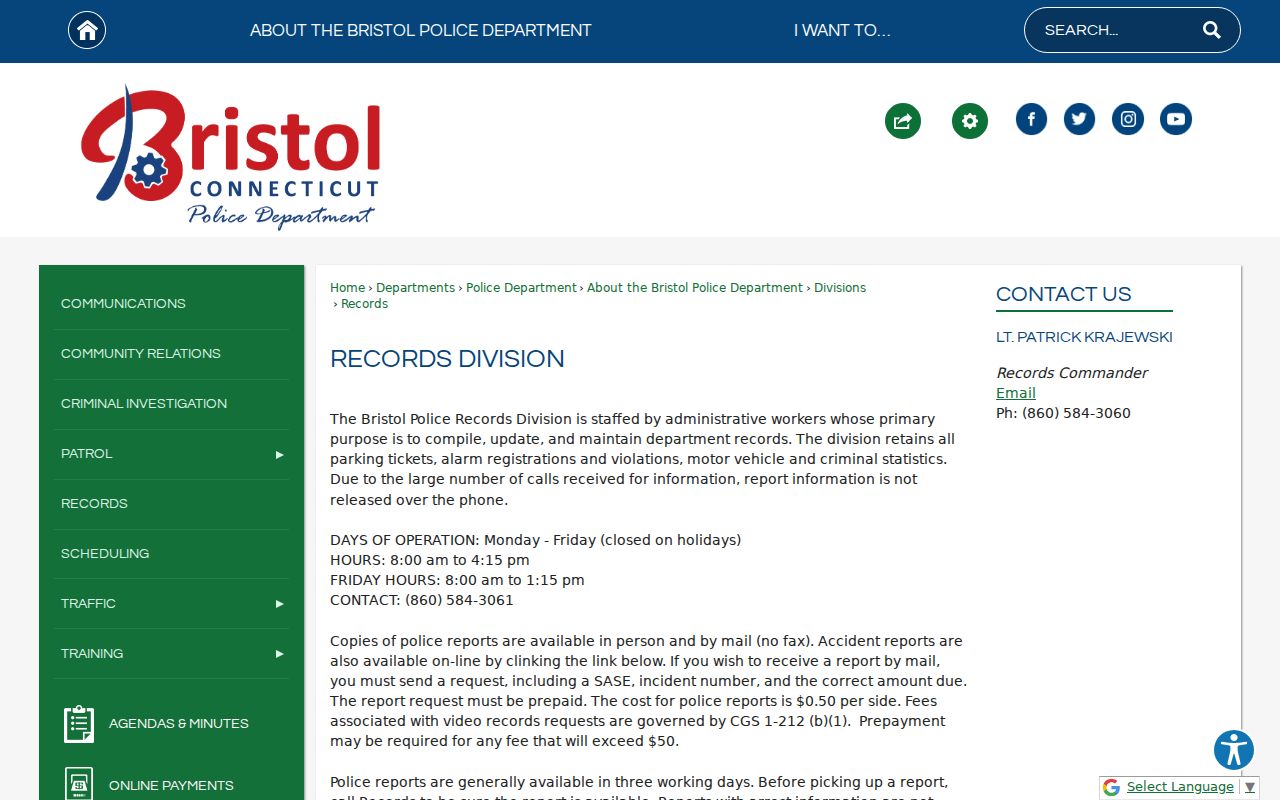
Task: Click phone number (860) 584-3060
Action: [1076, 413]
